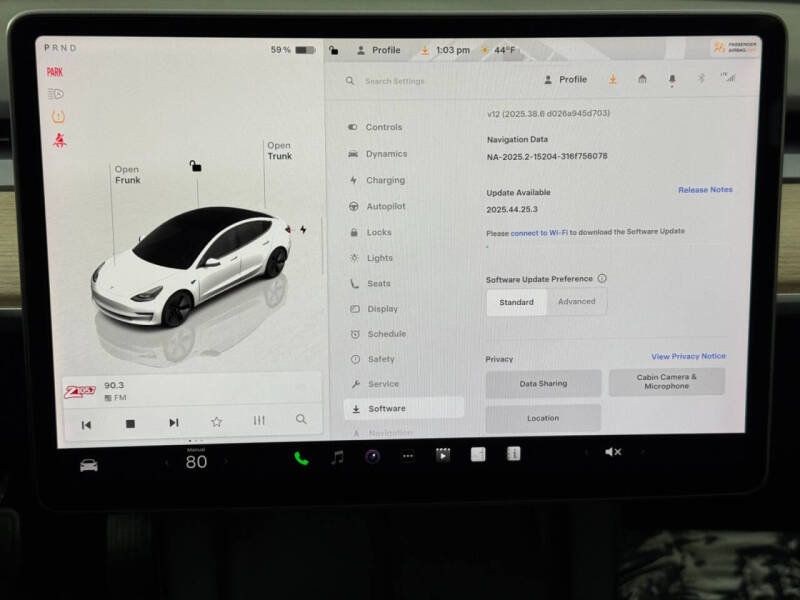Tap the Data Sharing privacy button
The height and width of the screenshot is (600, 800).
[x=542, y=383]
